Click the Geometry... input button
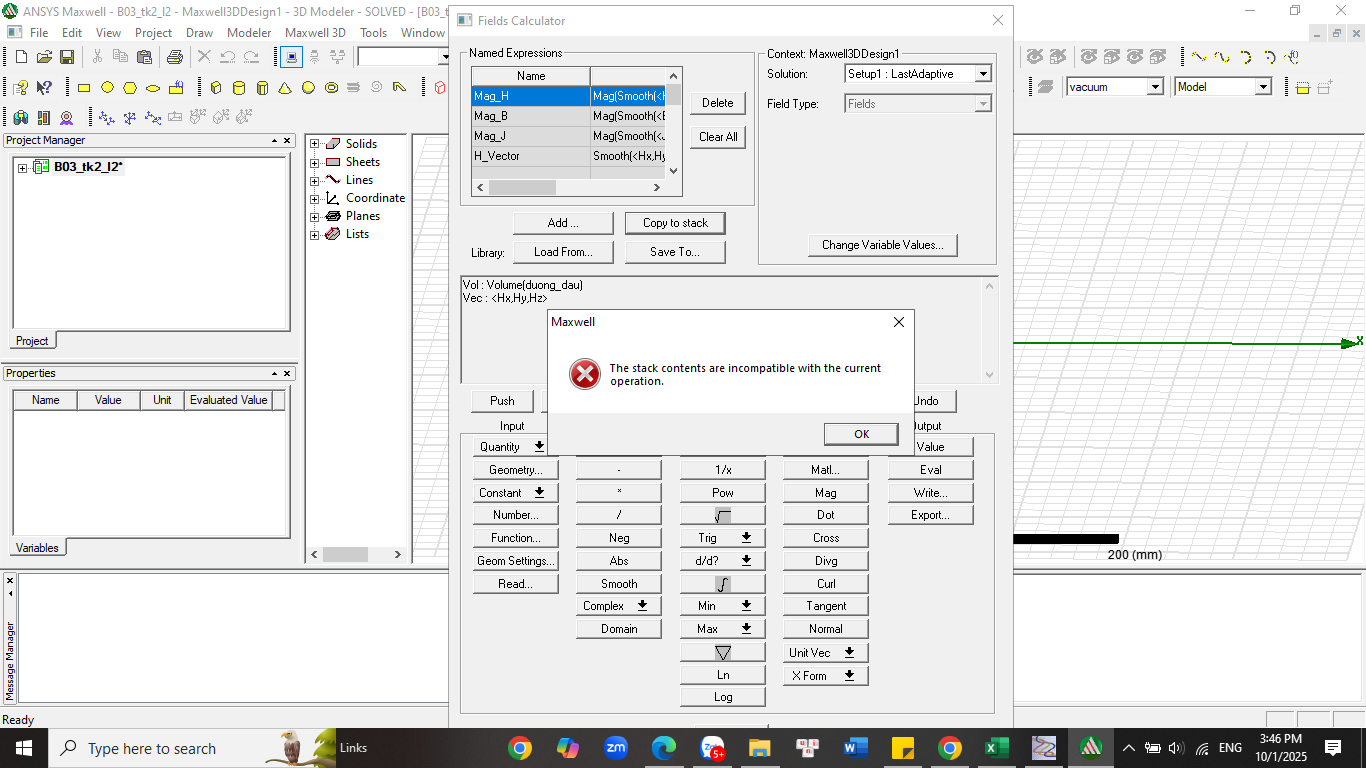This screenshot has height=768, width=1366. 516,470
